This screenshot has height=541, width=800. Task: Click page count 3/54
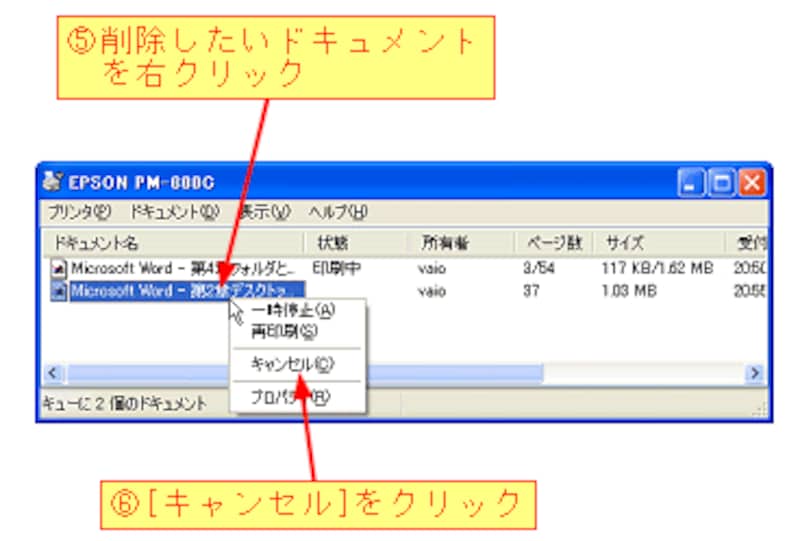pyautogui.click(x=539, y=268)
